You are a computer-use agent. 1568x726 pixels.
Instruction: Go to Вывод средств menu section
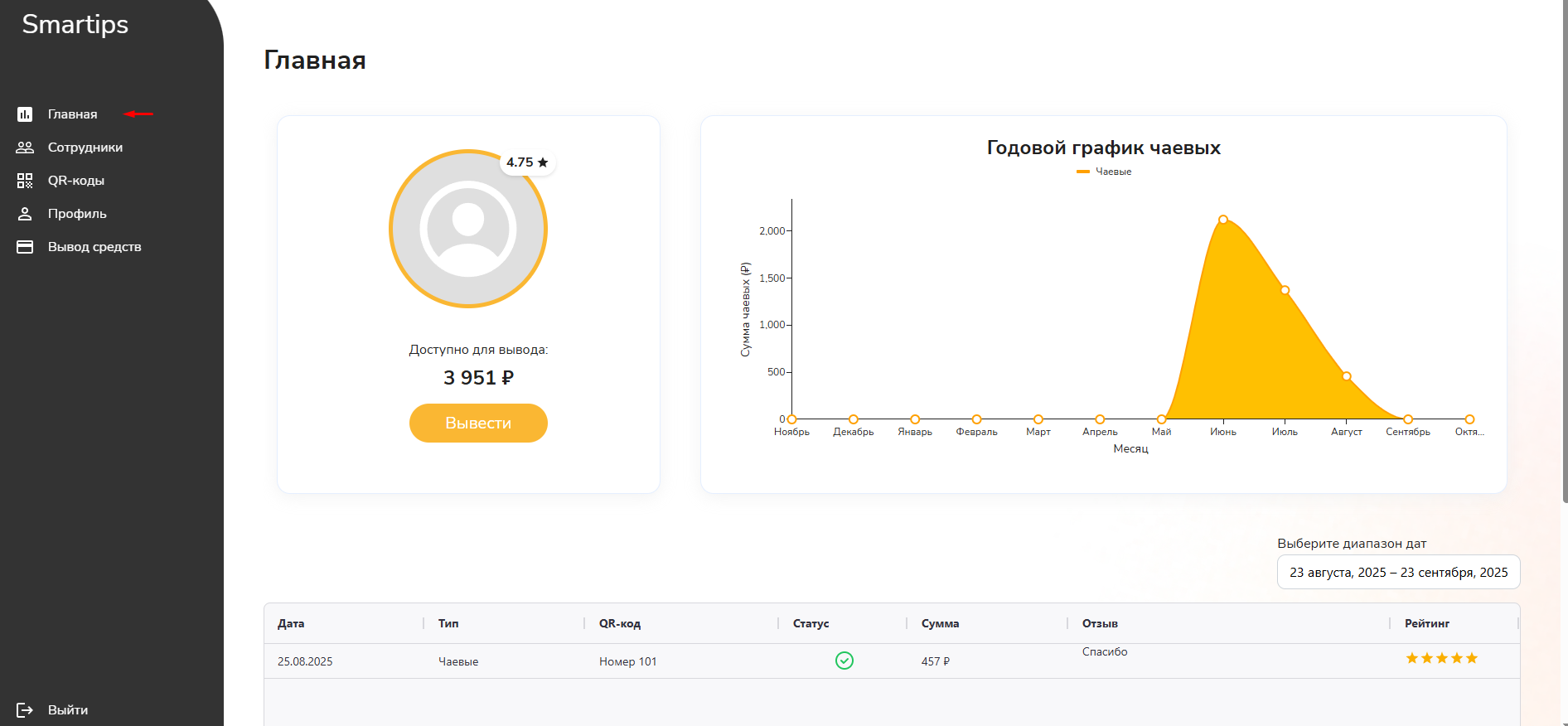94,247
